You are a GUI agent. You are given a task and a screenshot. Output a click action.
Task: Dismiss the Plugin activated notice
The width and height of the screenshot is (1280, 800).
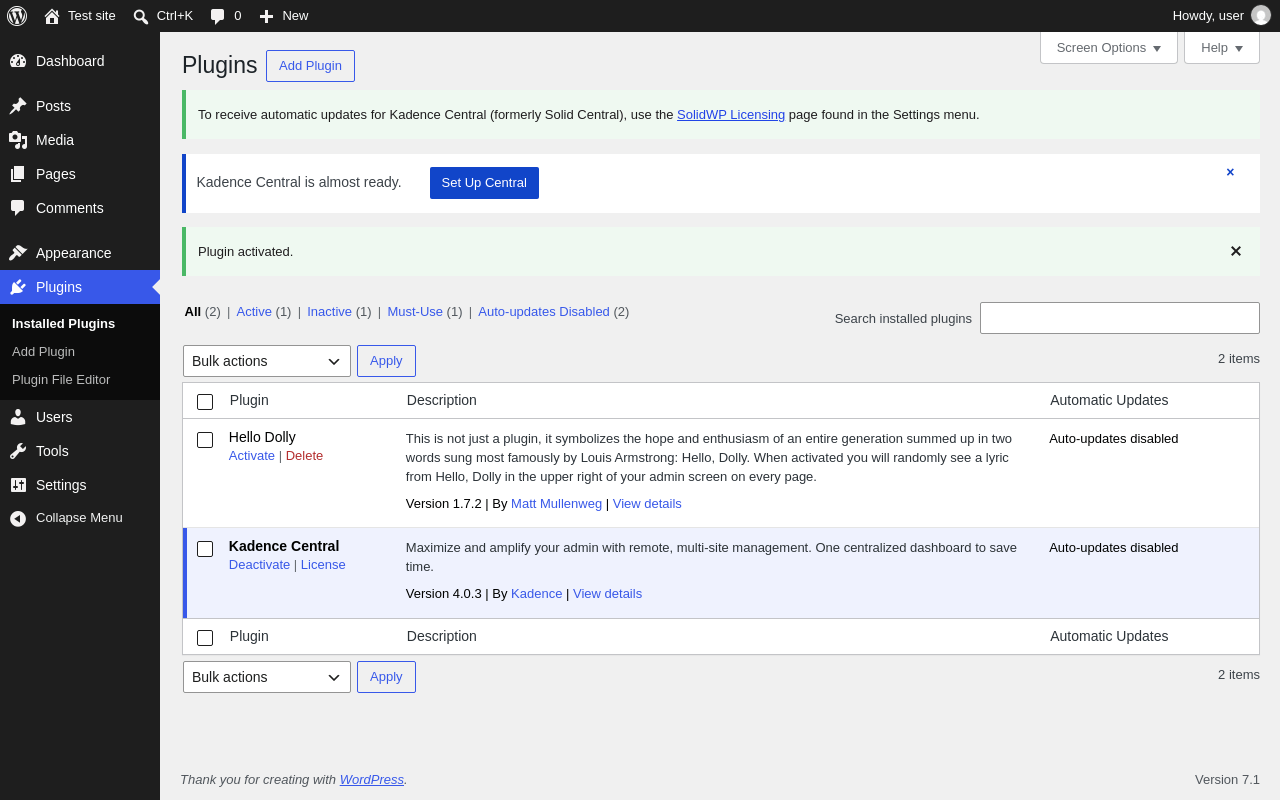coord(1236,251)
